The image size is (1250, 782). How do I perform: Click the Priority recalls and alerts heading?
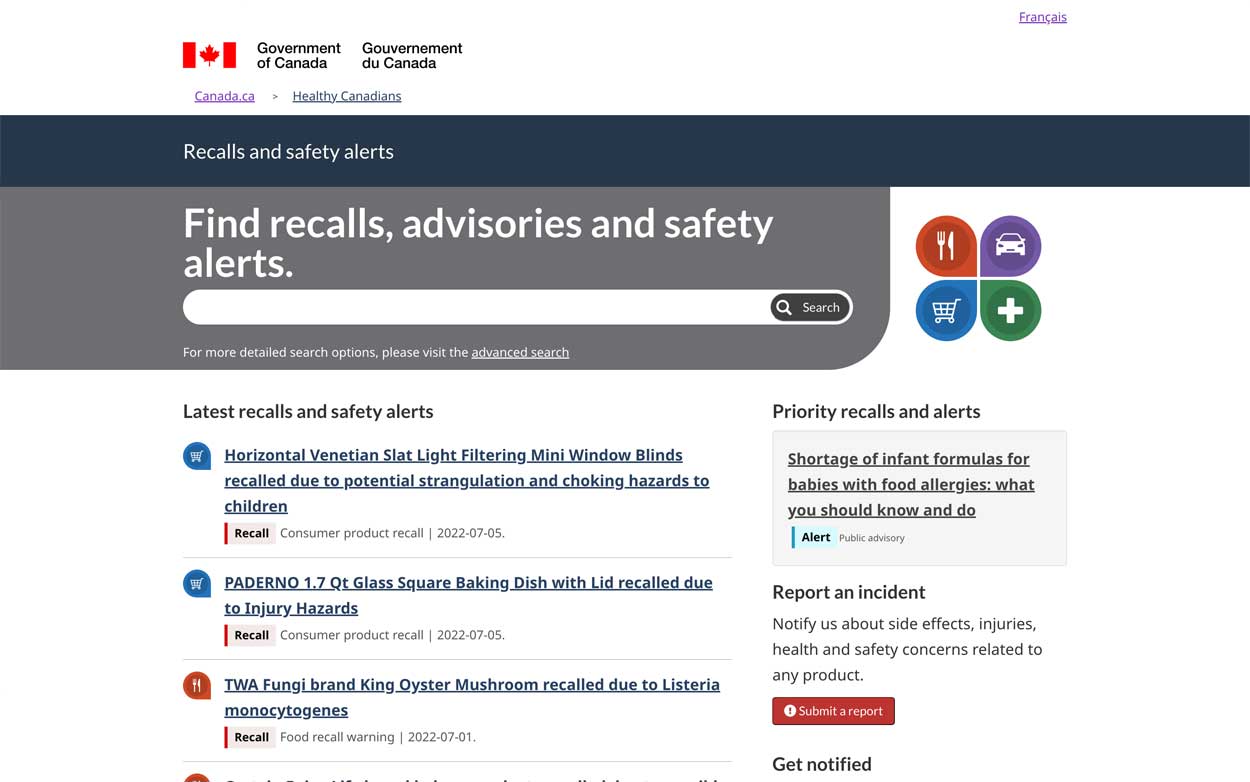[x=876, y=412]
